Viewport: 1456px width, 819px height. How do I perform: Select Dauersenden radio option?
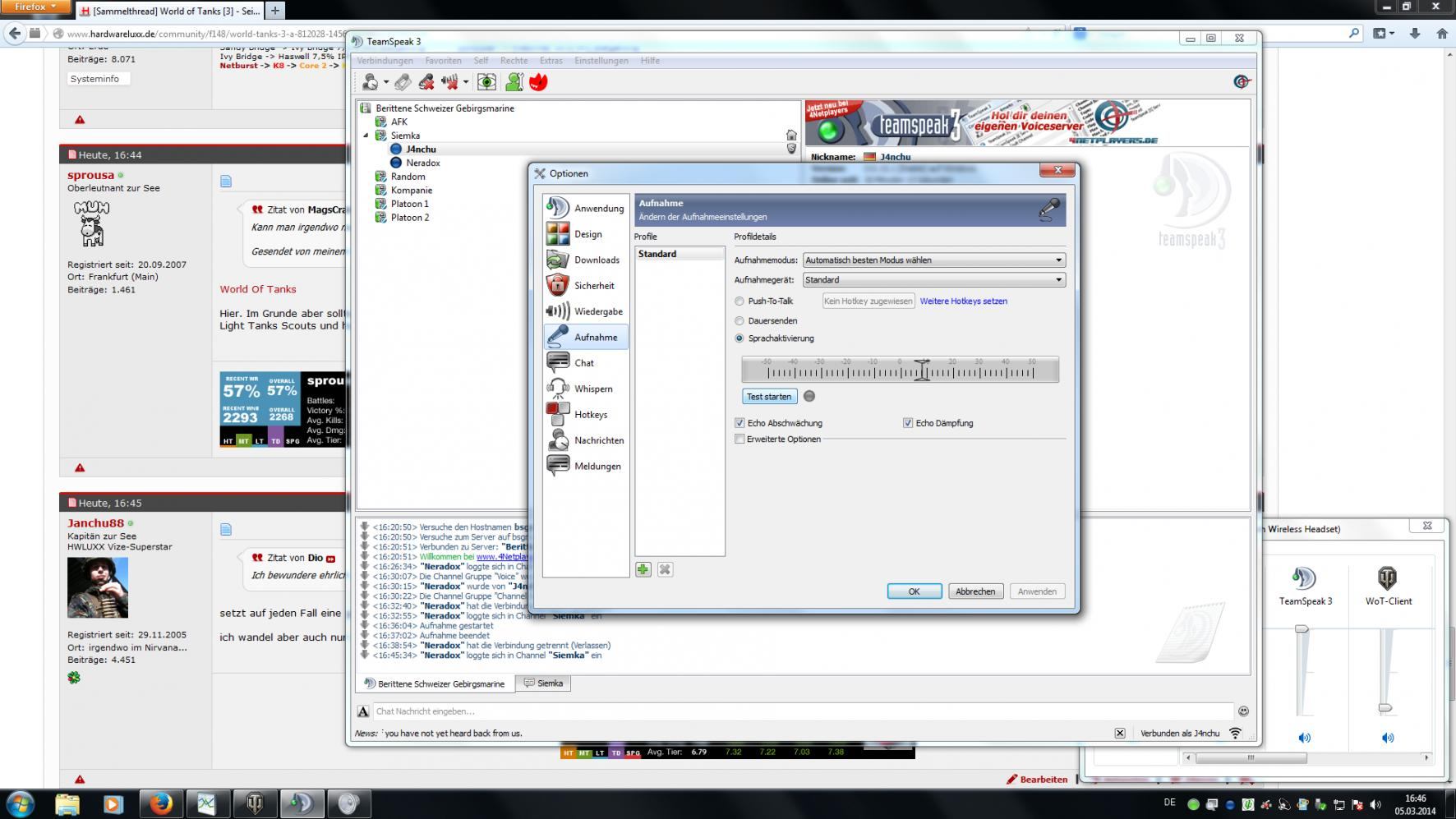pos(740,321)
